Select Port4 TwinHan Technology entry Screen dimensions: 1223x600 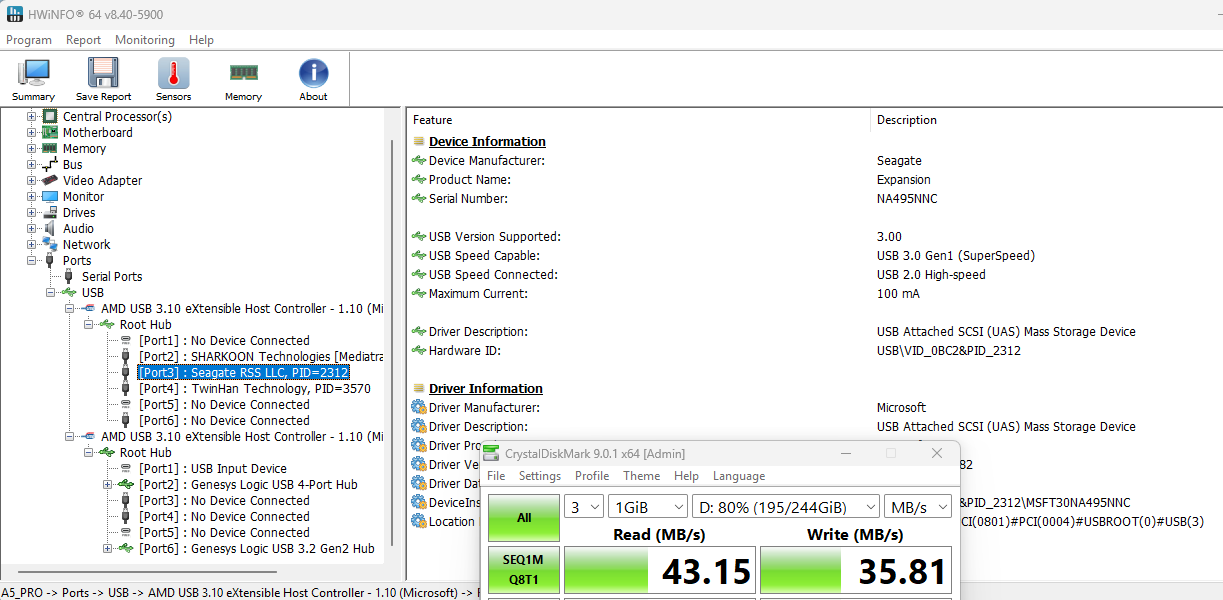coord(254,389)
